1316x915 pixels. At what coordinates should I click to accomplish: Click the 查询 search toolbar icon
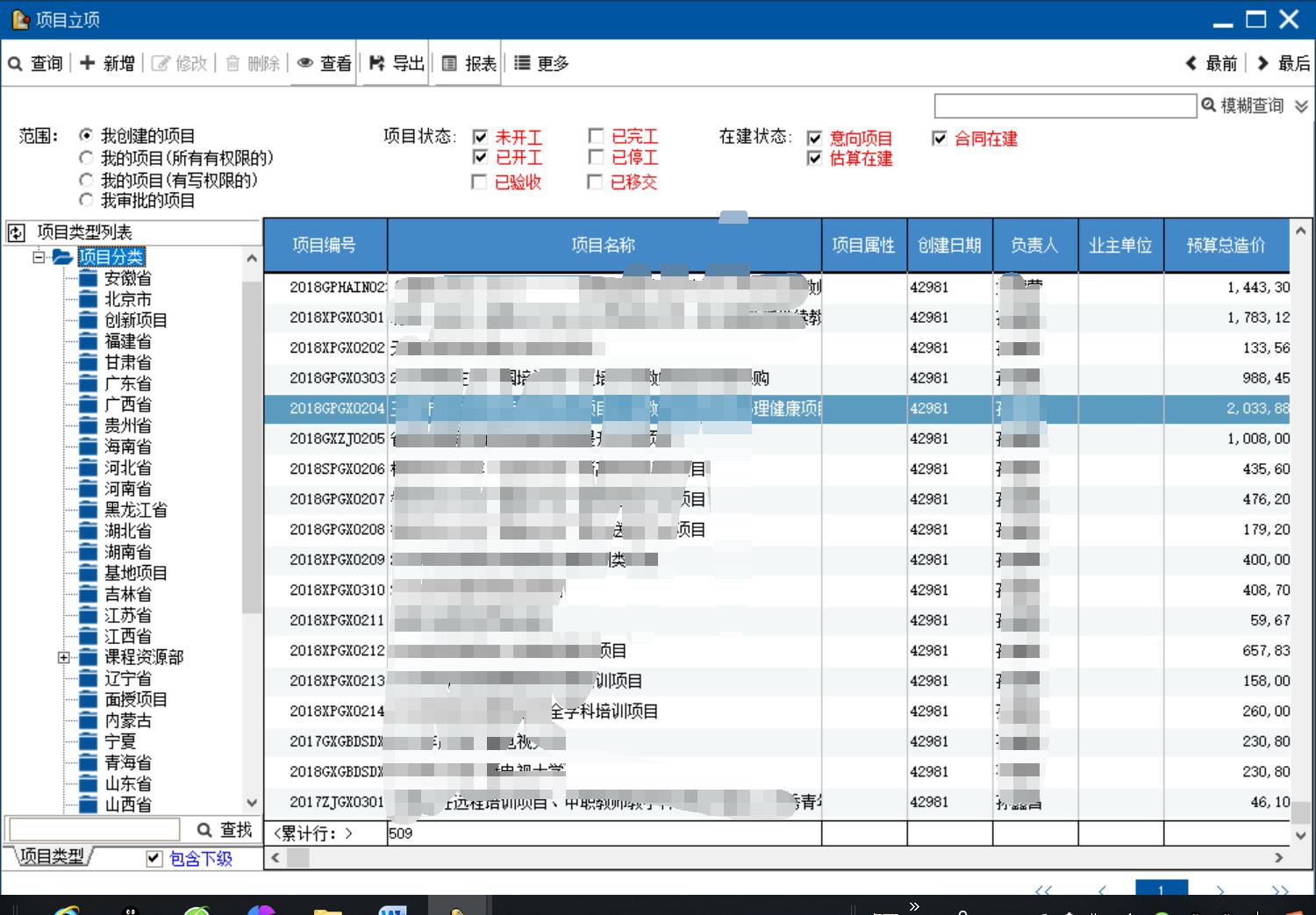(x=16, y=64)
